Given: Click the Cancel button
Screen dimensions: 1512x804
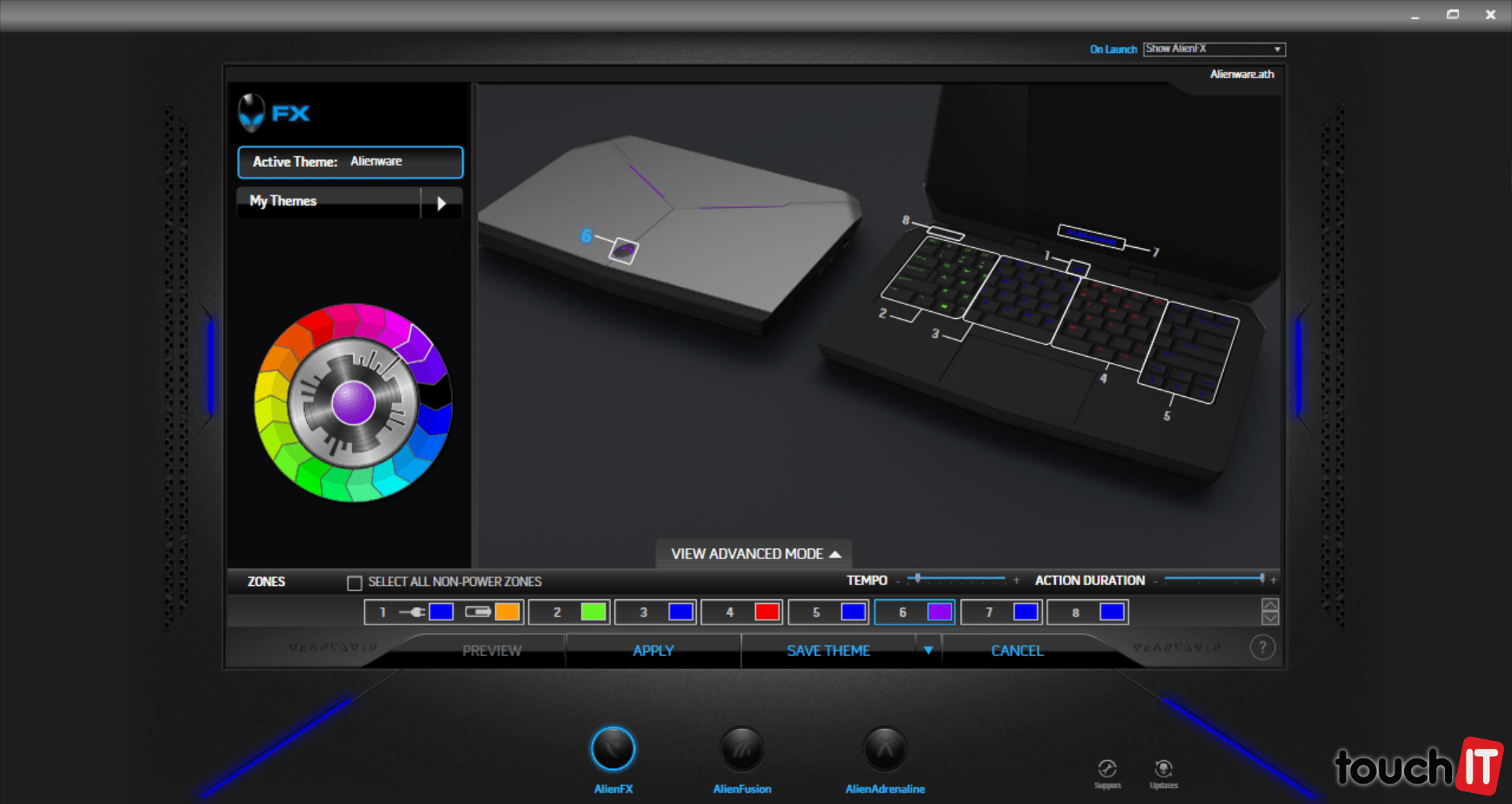Looking at the screenshot, I should coord(1017,650).
